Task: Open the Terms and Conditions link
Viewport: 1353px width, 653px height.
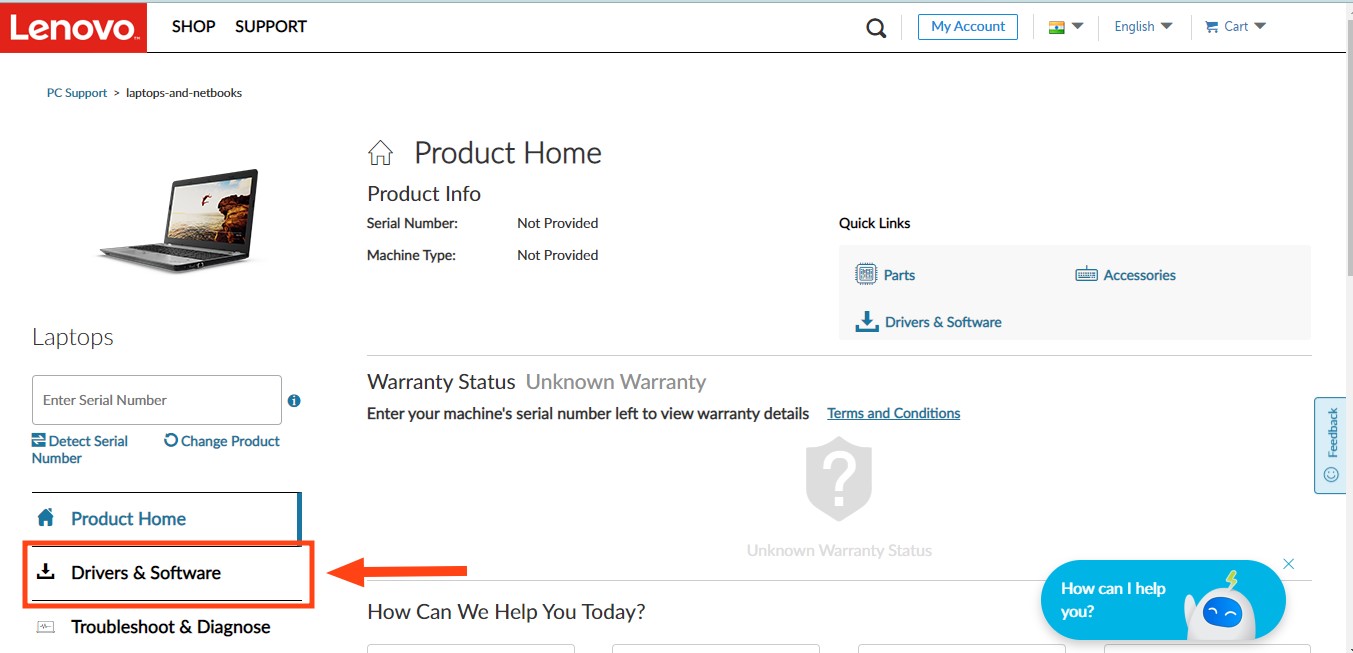Action: (893, 413)
